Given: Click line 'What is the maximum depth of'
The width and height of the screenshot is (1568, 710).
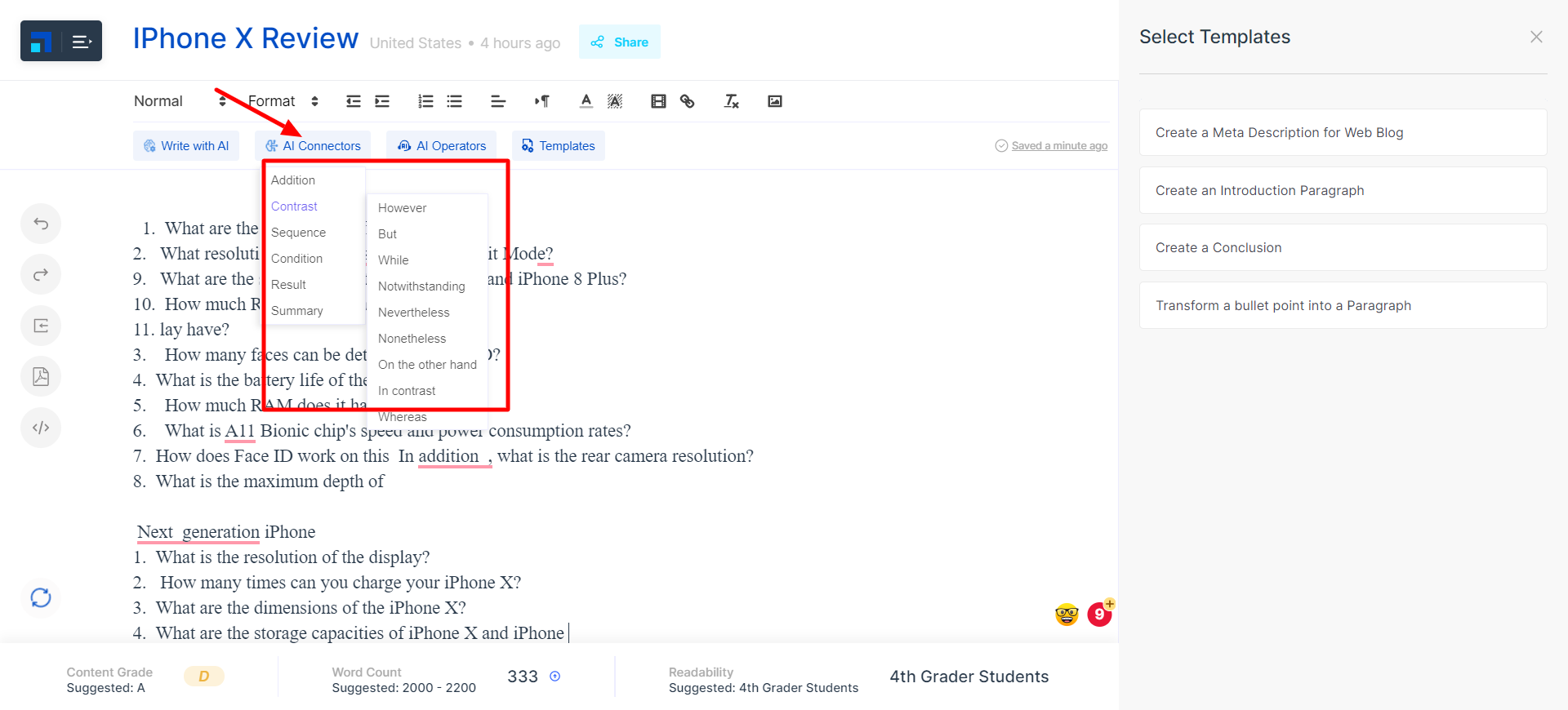Looking at the screenshot, I should click(x=269, y=481).
